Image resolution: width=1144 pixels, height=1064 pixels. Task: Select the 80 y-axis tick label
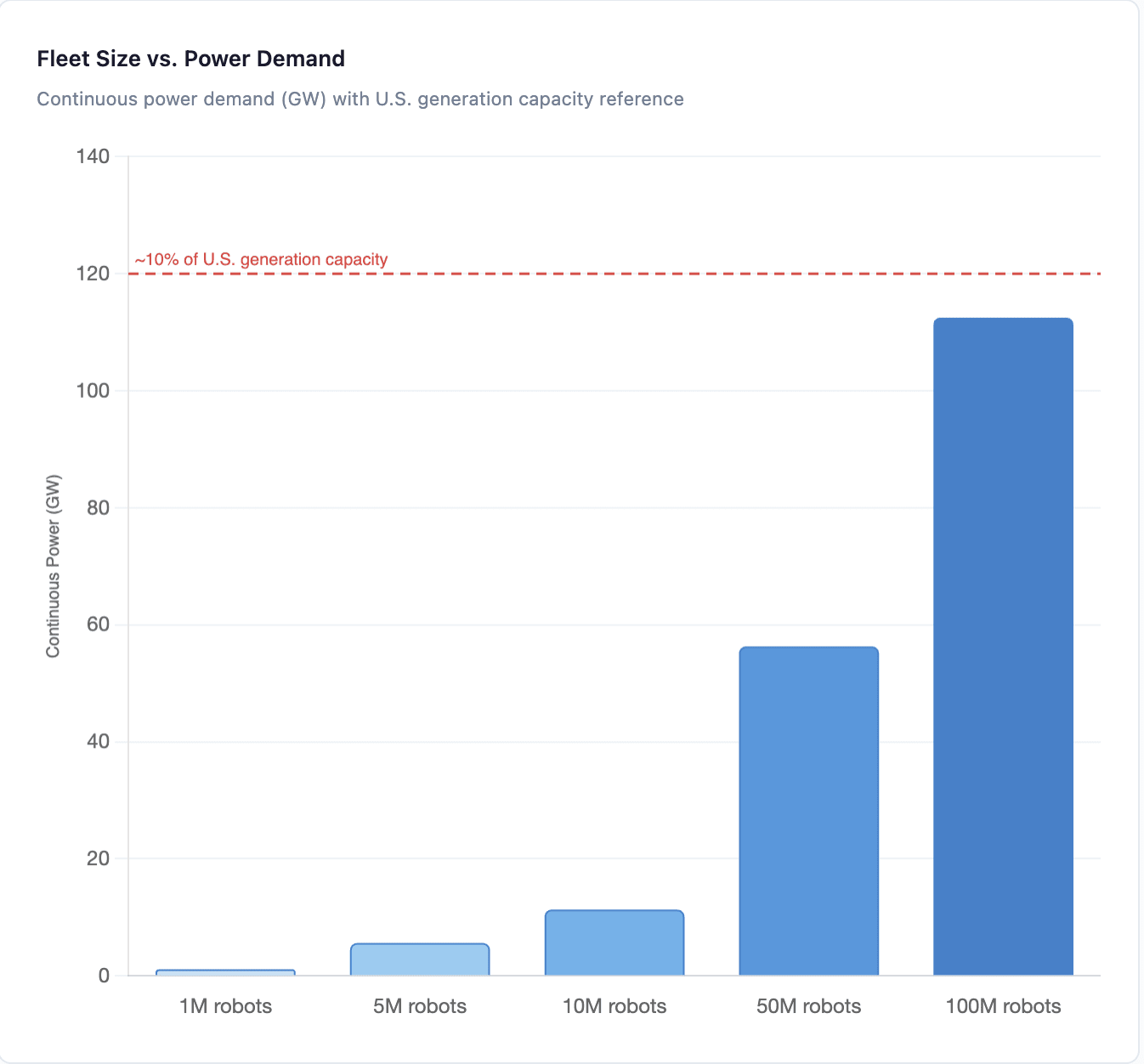[x=99, y=508]
